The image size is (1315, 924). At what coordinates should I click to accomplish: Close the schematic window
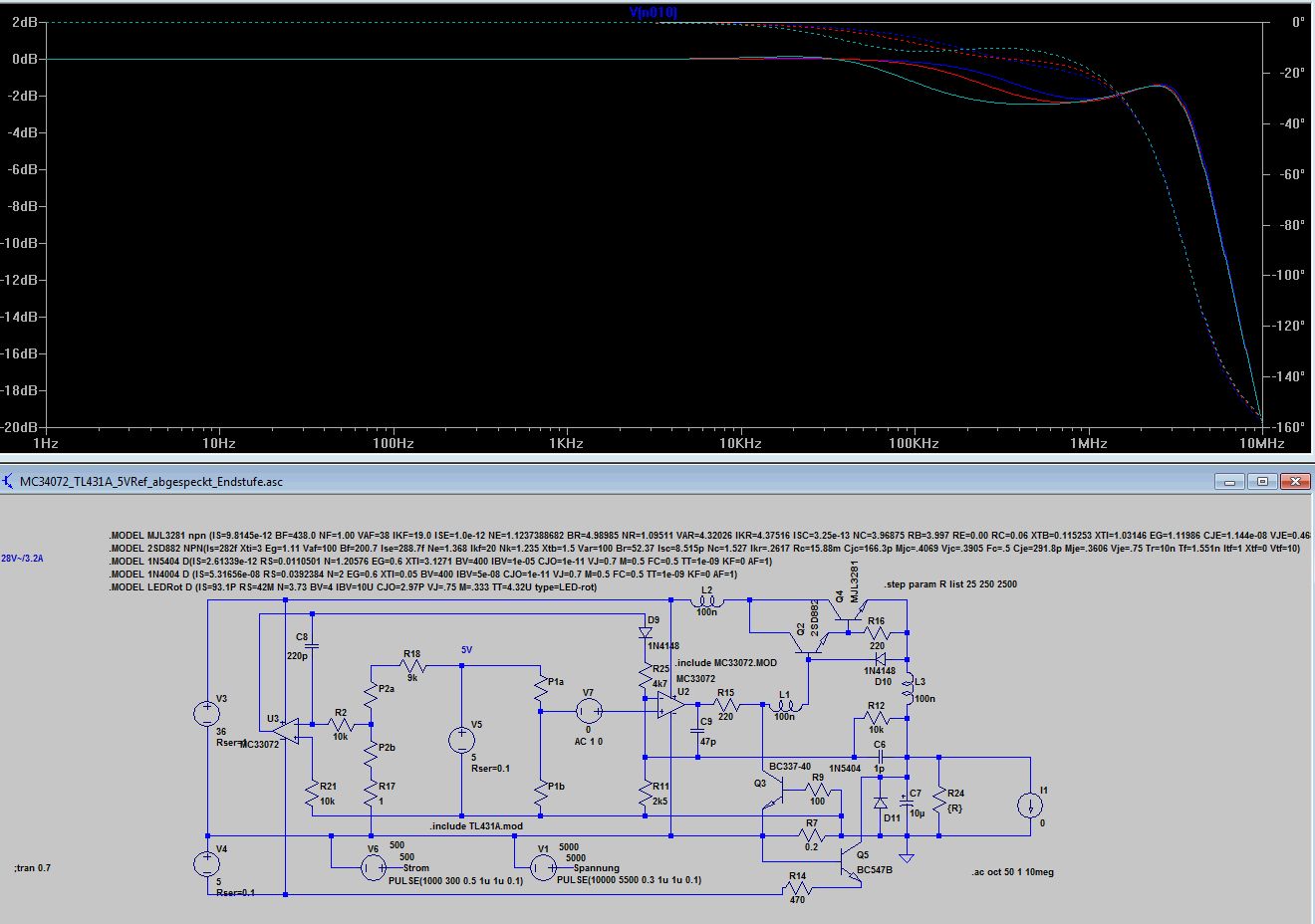1295,482
